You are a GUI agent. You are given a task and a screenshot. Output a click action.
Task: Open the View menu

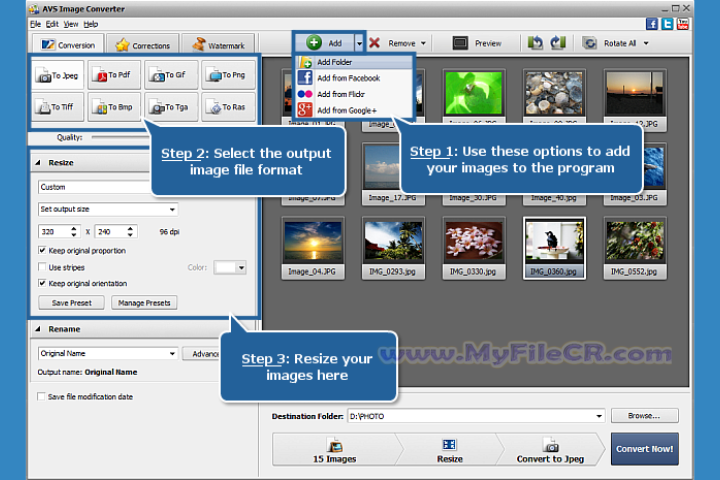[x=71, y=24]
